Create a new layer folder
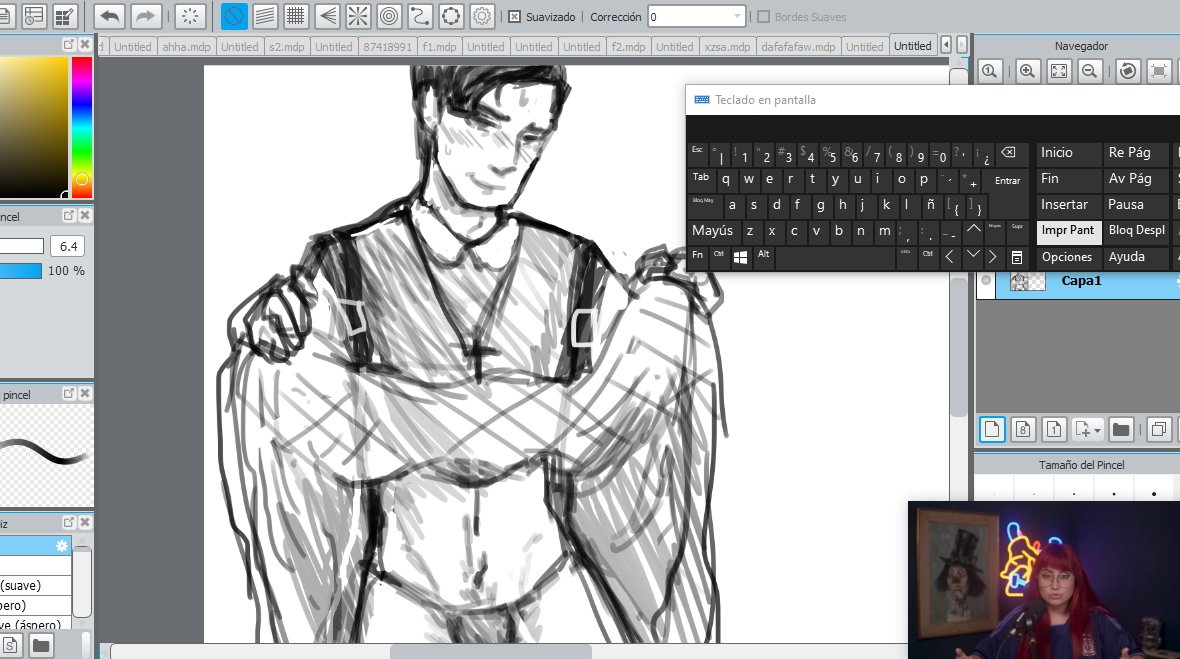 pyautogui.click(x=1121, y=430)
